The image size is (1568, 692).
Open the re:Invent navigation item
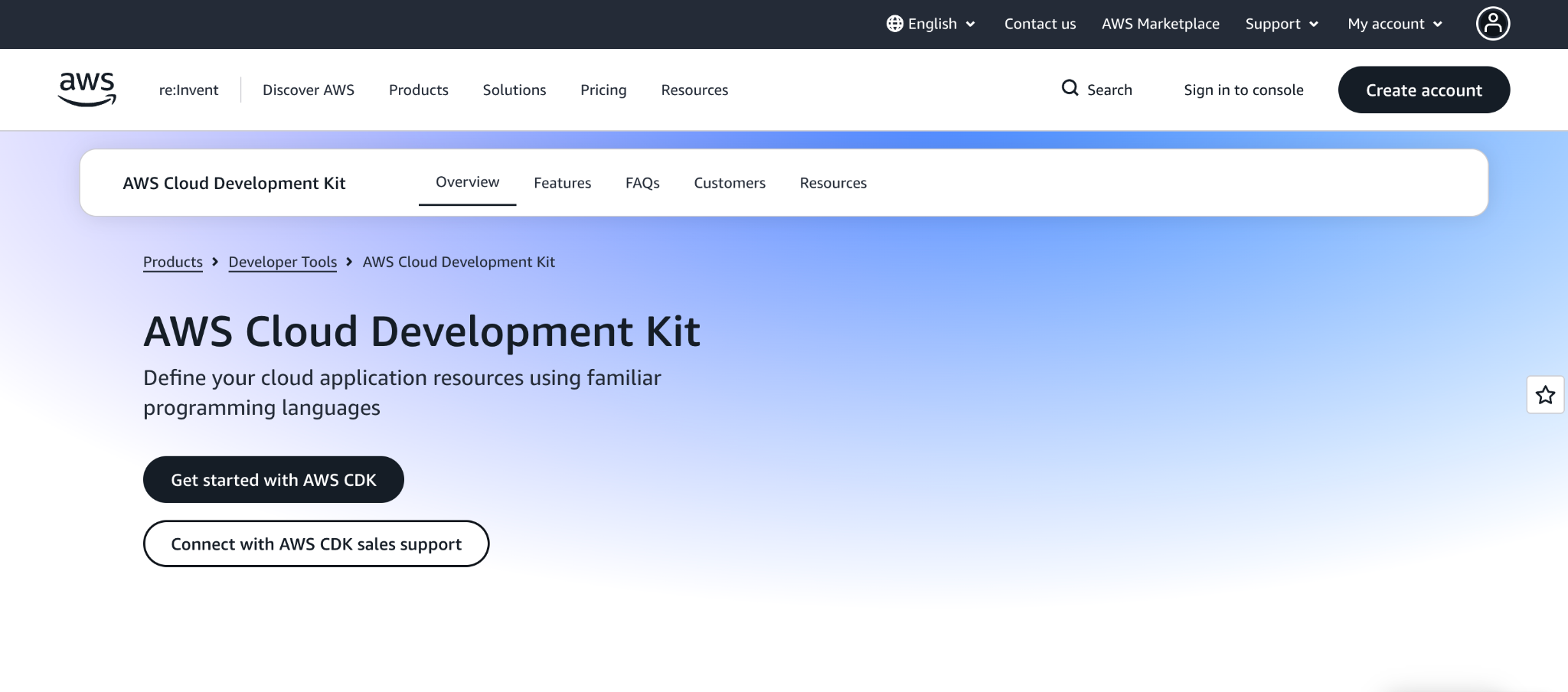tap(188, 90)
